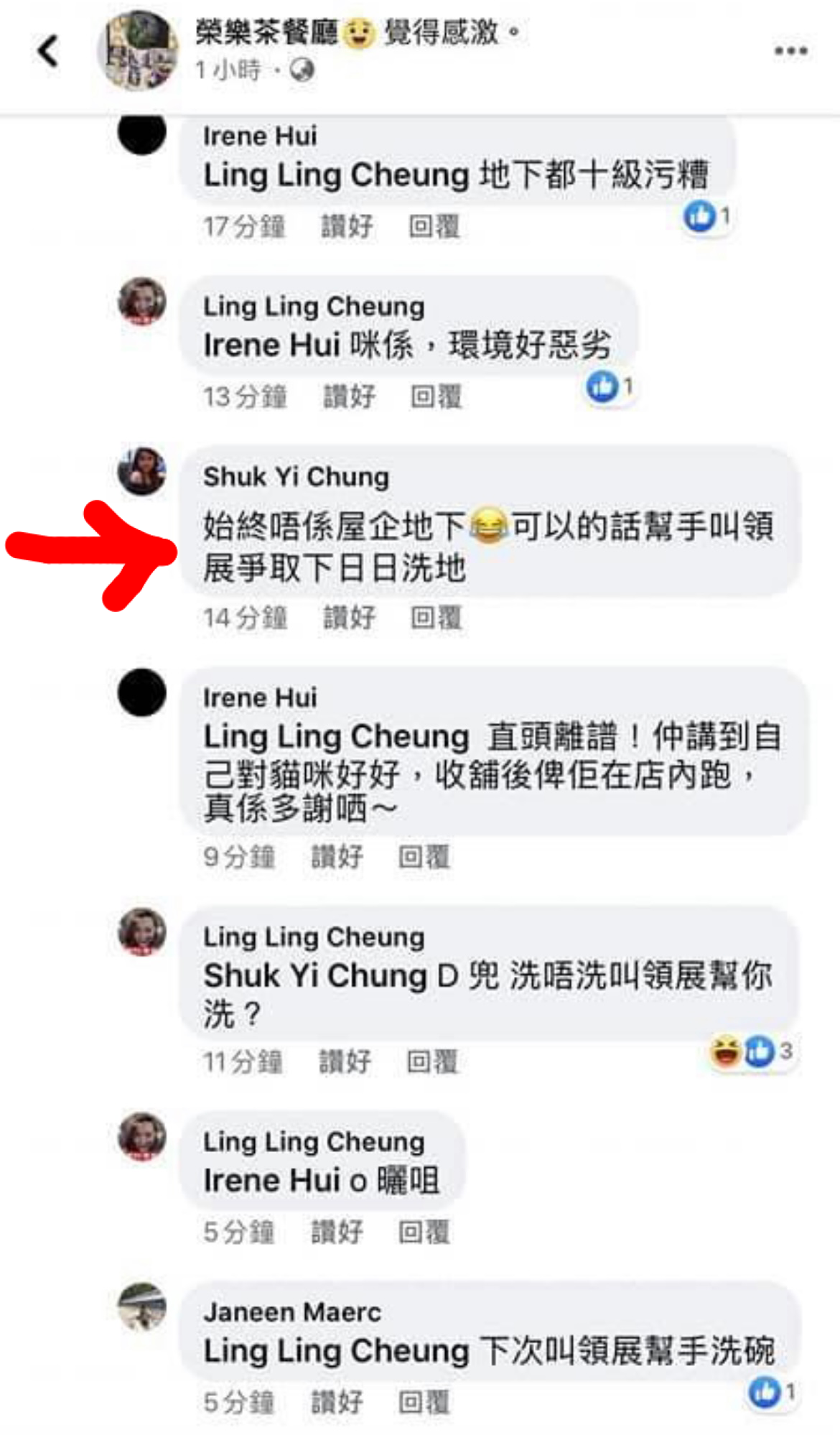Reply to Shuk Yi Chung's comment via 回覆

(x=436, y=618)
